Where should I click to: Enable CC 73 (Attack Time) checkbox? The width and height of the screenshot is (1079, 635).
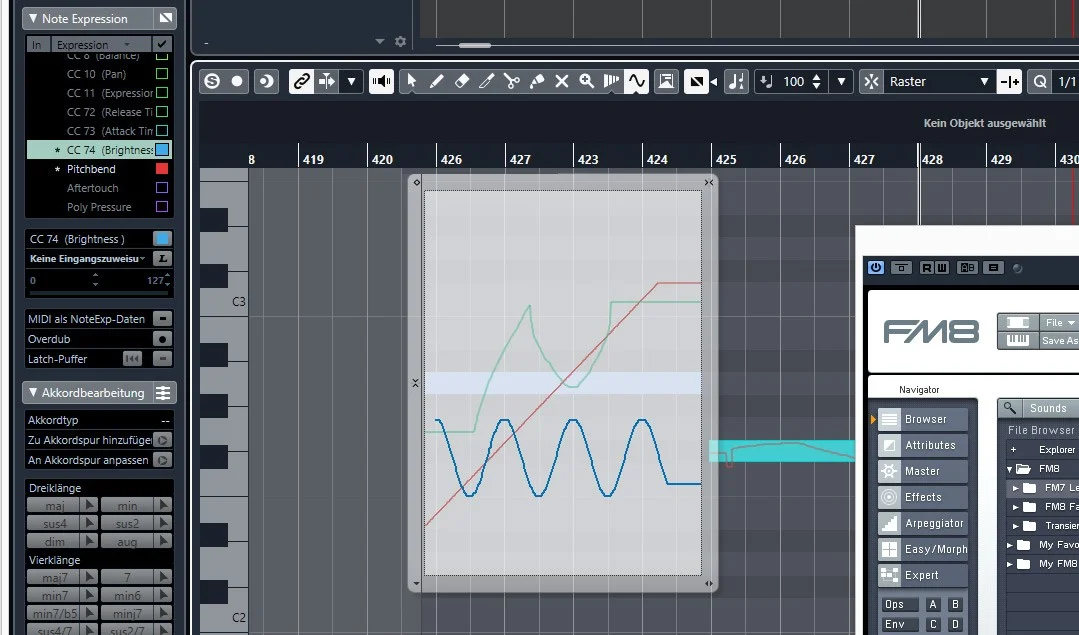pos(162,130)
